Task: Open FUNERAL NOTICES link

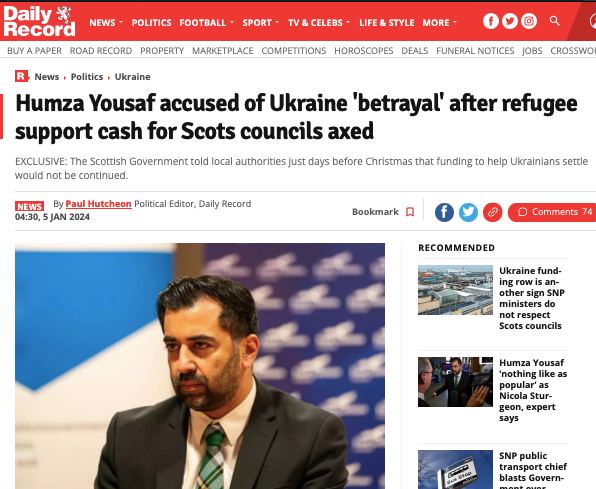Action: [475, 51]
